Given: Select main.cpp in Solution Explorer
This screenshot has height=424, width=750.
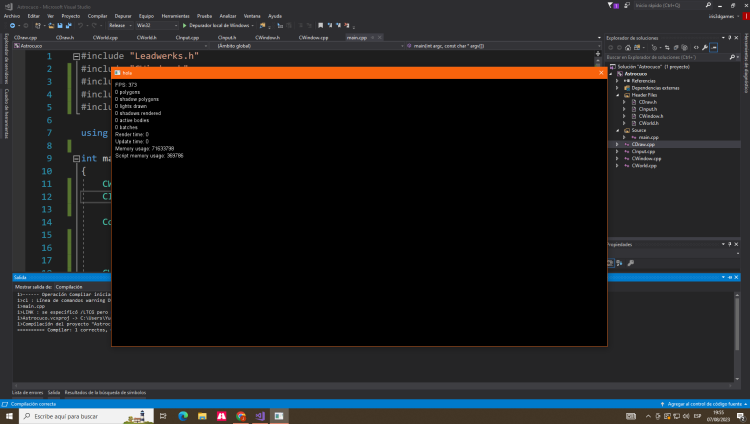Looking at the screenshot, I should 649,137.
